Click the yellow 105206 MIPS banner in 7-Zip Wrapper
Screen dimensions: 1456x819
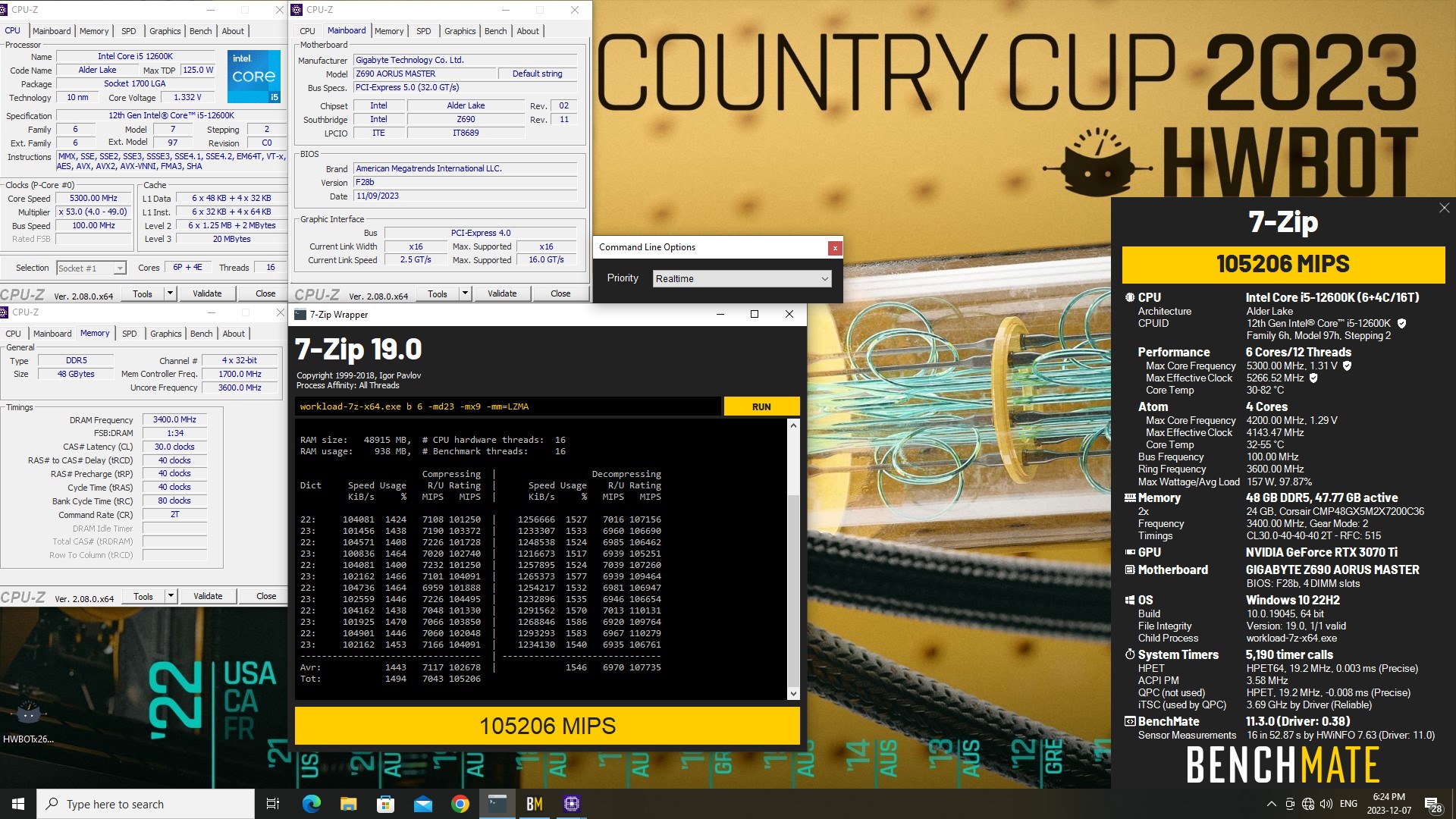pos(548,726)
